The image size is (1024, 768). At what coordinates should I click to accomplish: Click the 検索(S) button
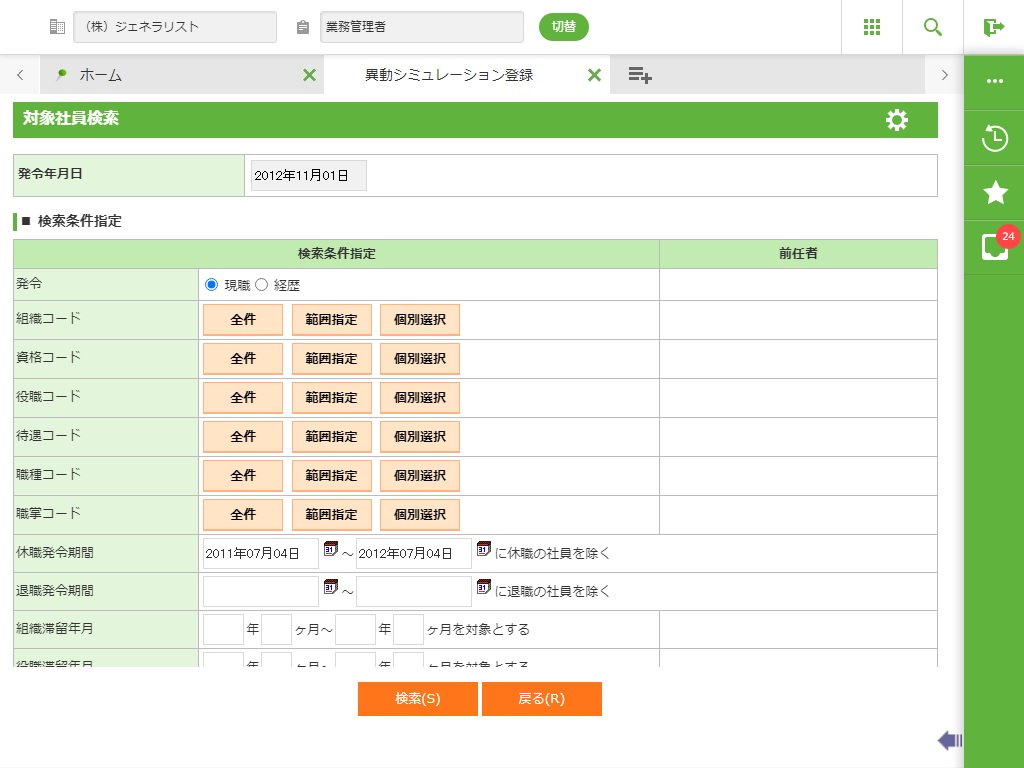[x=417, y=699]
